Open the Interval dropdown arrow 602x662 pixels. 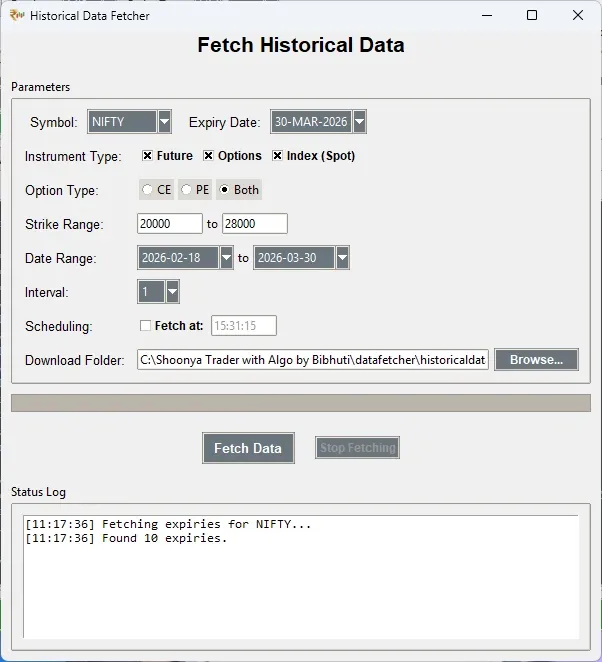(x=172, y=292)
